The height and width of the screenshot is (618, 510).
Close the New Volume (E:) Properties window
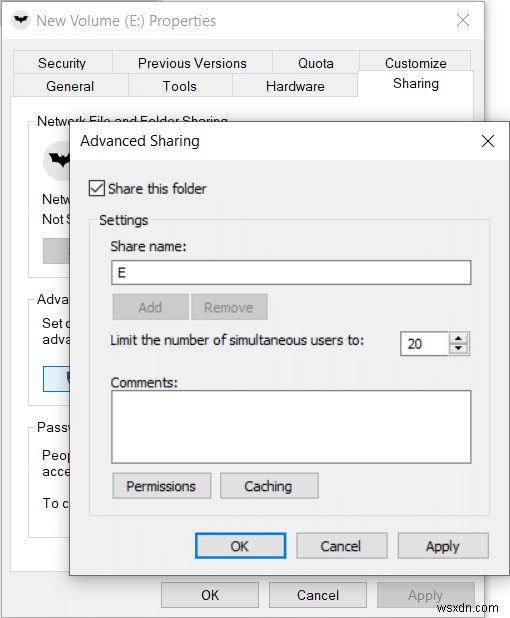click(463, 20)
